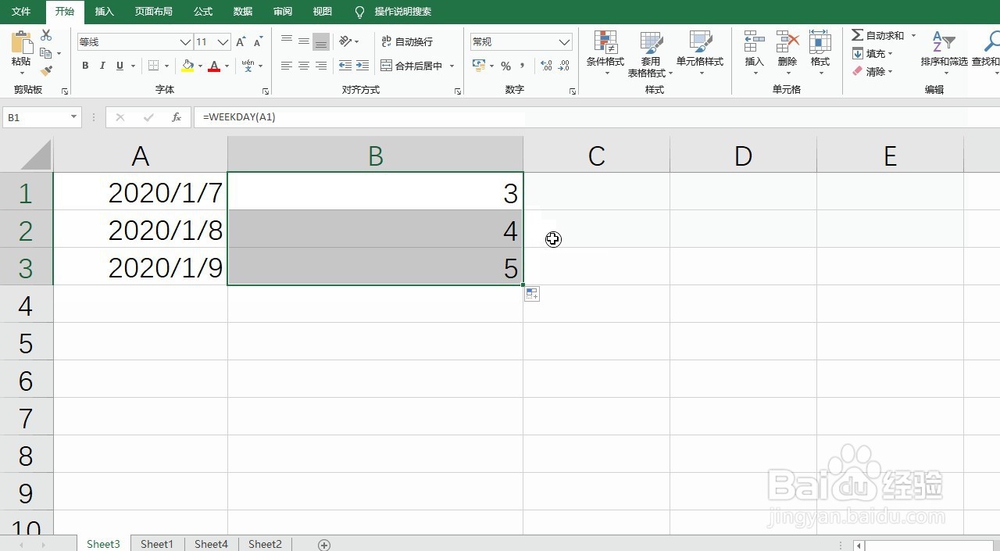
Task: Switch to the Sheet1 worksheet tab
Action: click(156, 544)
